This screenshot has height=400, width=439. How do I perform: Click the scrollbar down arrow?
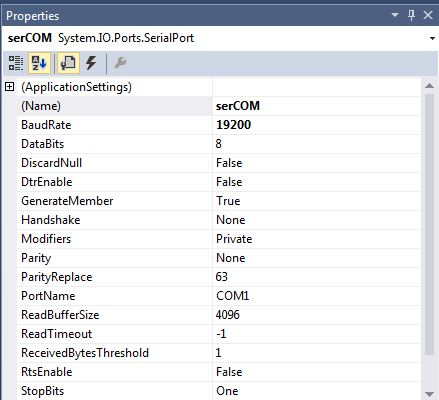click(x=429, y=394)
